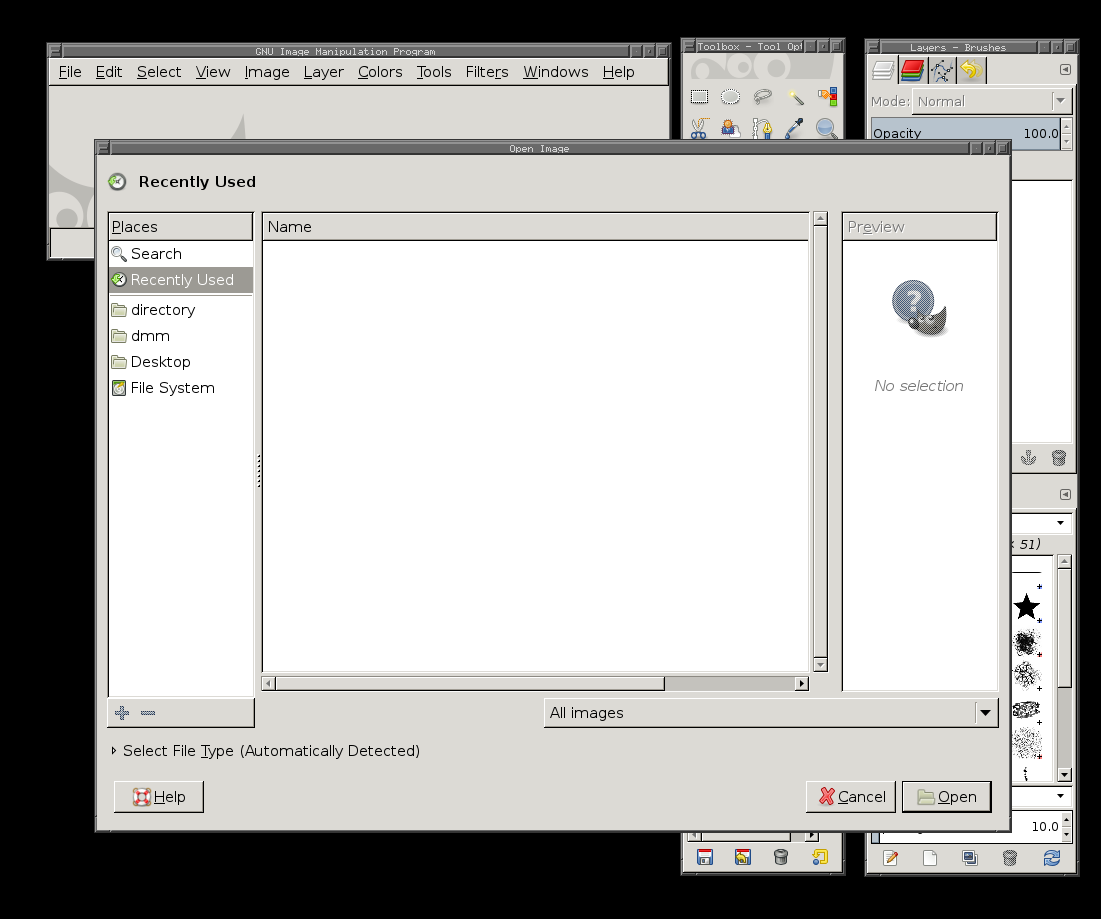1101x919 pixels.
Task: Click the add bookmark plus button
Action: click(x=121, y=713)
